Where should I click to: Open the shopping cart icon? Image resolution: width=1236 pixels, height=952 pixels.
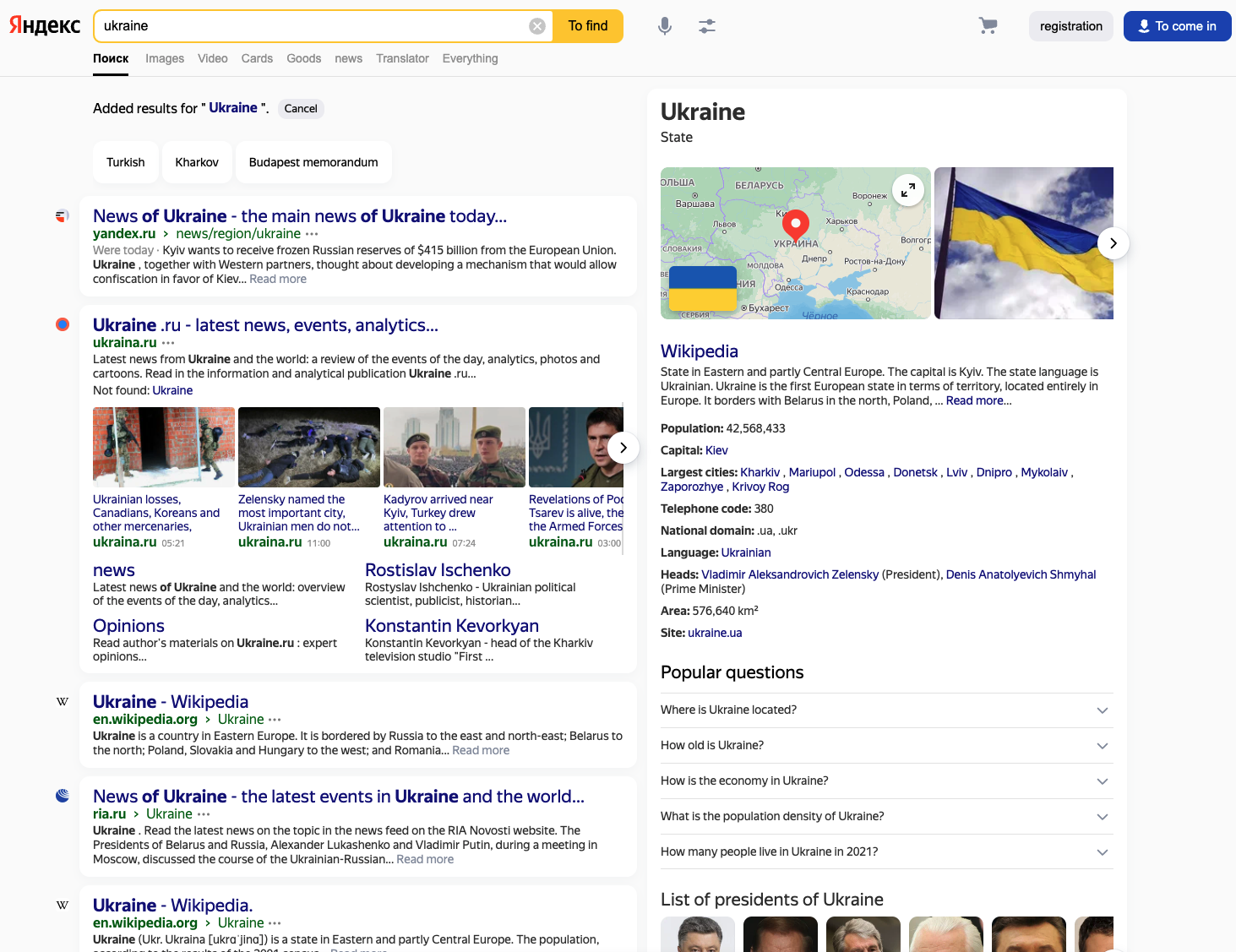click(x=988, y=26)
